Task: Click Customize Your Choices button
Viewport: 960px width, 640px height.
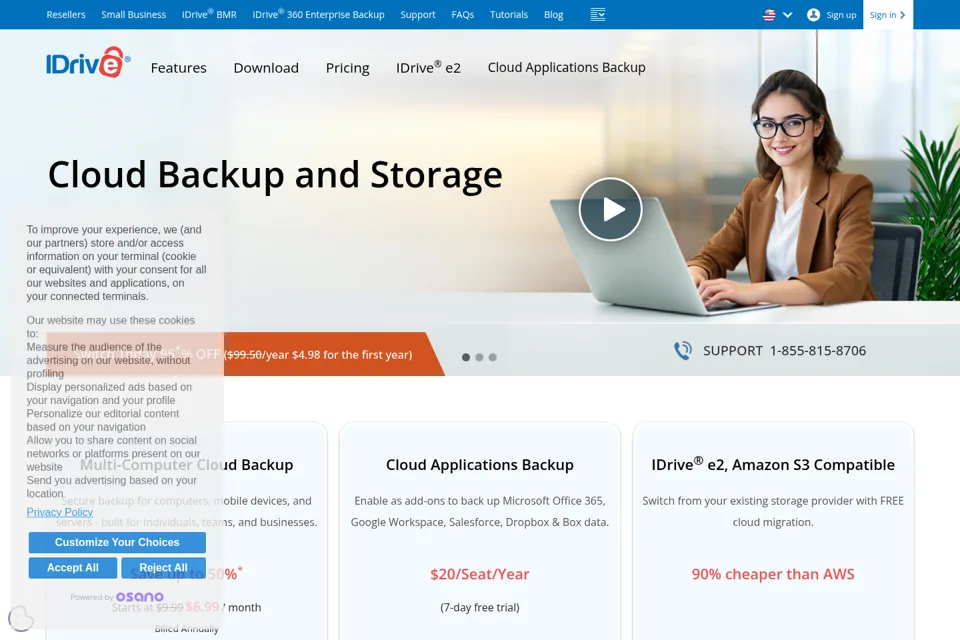Action: (117, 542)
